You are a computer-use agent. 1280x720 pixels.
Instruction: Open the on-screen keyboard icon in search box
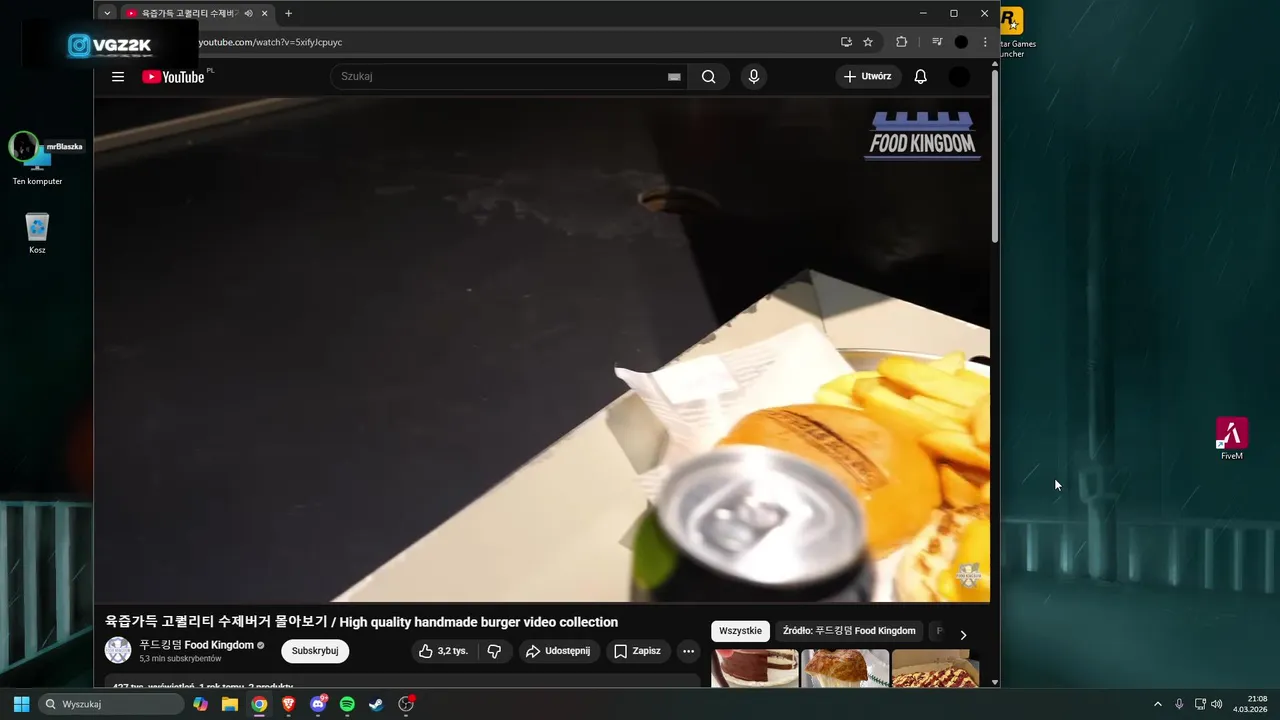(x=674, y=77)
